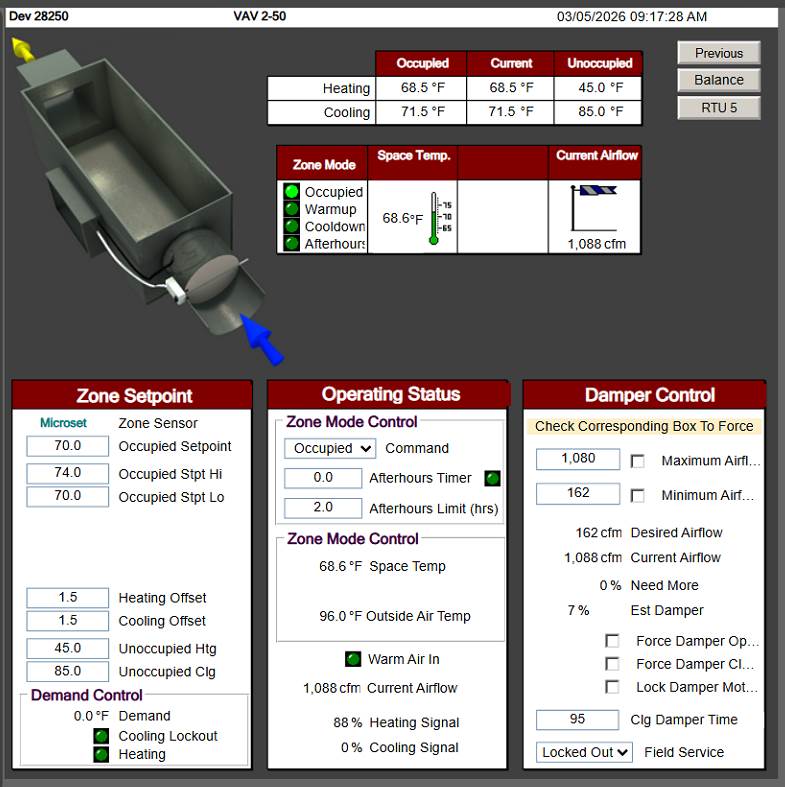Click the blue supply air inlet arrow
Viewport: 785px width, 787px height.
(262, 340)
